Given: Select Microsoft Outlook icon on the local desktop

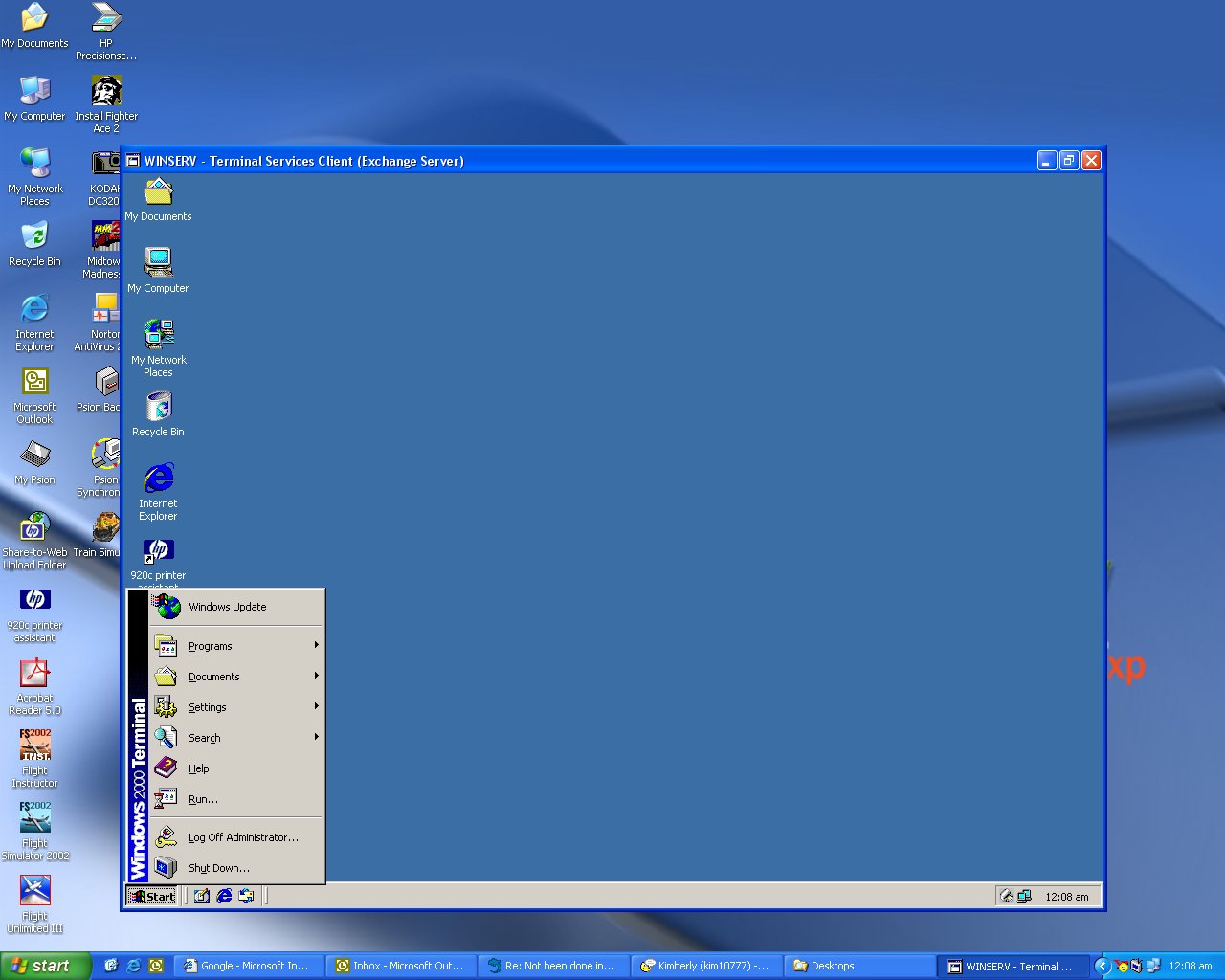Looking at the screenshot, I should tap(34, 383).
